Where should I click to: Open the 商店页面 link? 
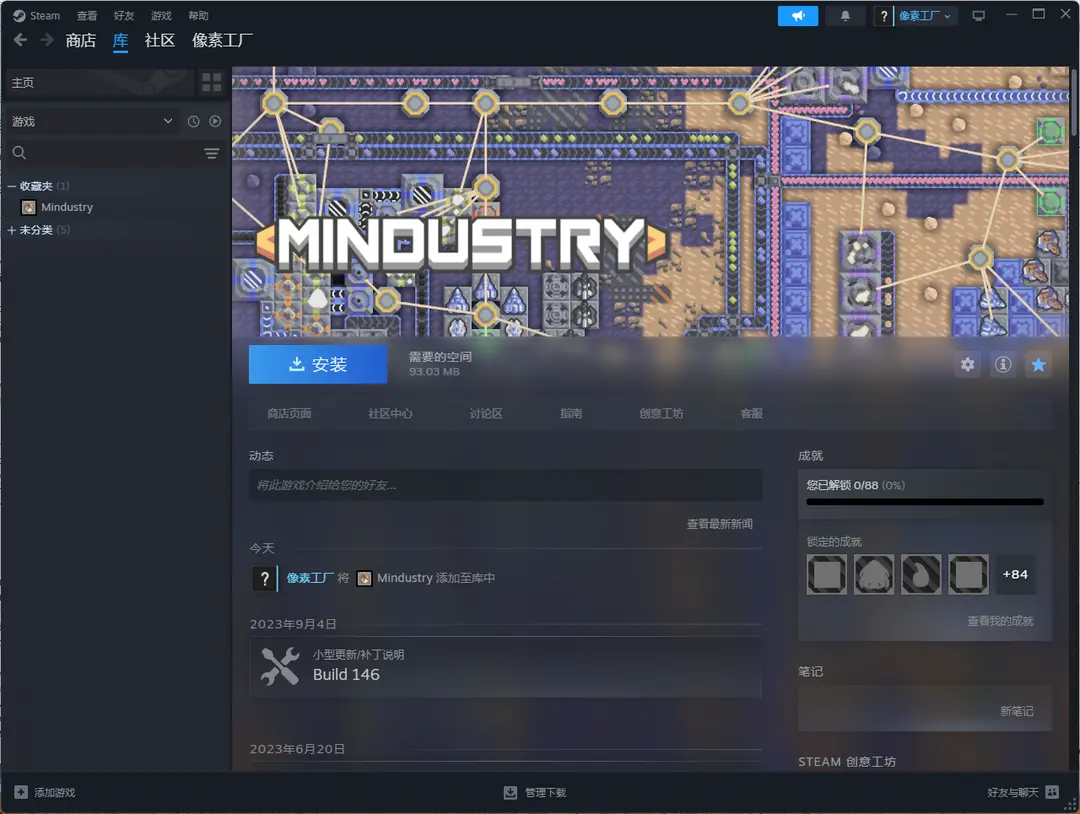tap(289, 413)
